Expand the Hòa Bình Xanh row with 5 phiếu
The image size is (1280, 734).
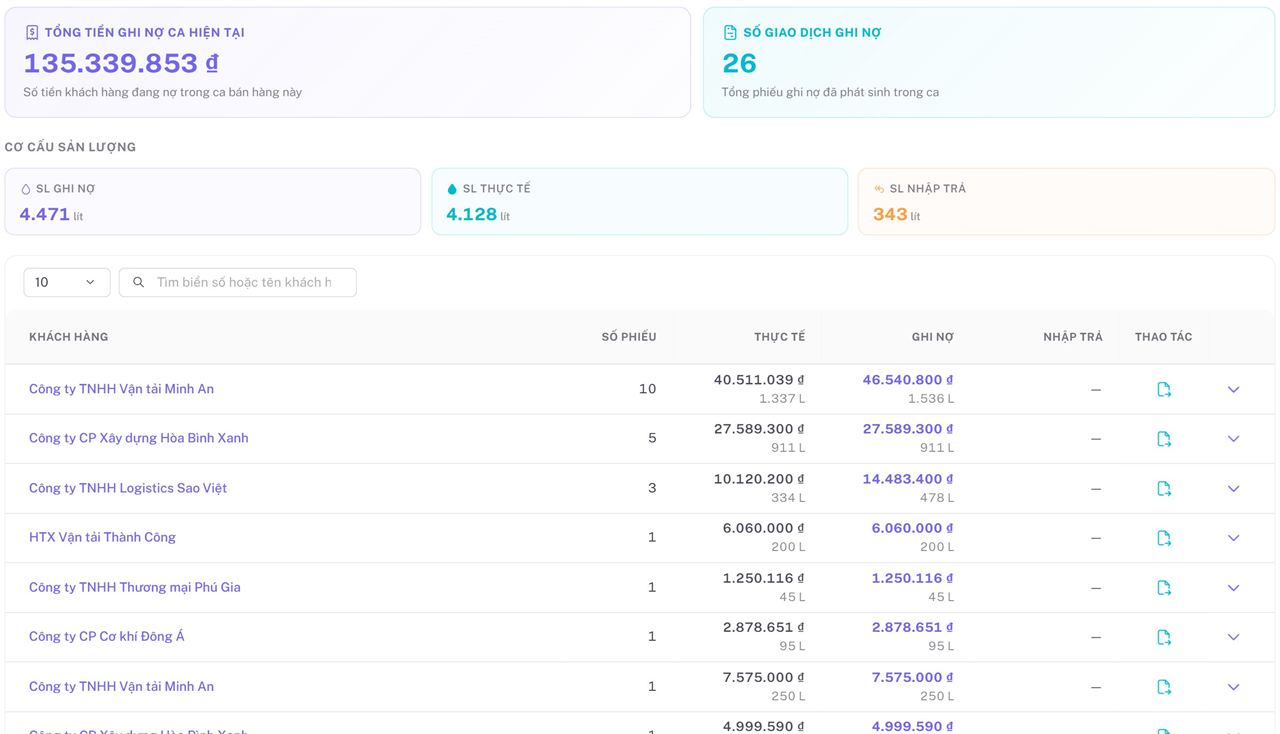(x=1233, y=438)
